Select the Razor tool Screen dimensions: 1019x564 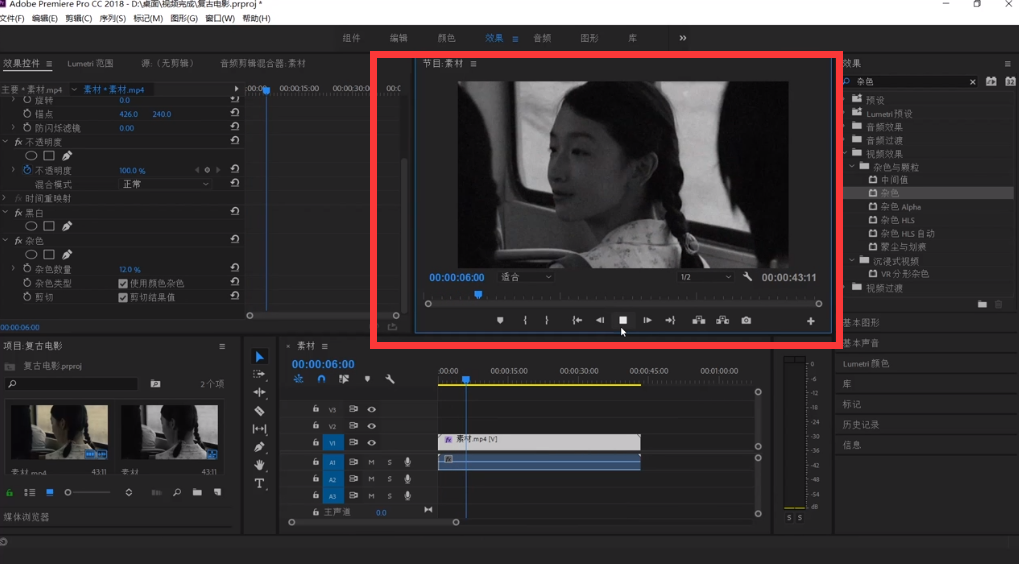259,411
